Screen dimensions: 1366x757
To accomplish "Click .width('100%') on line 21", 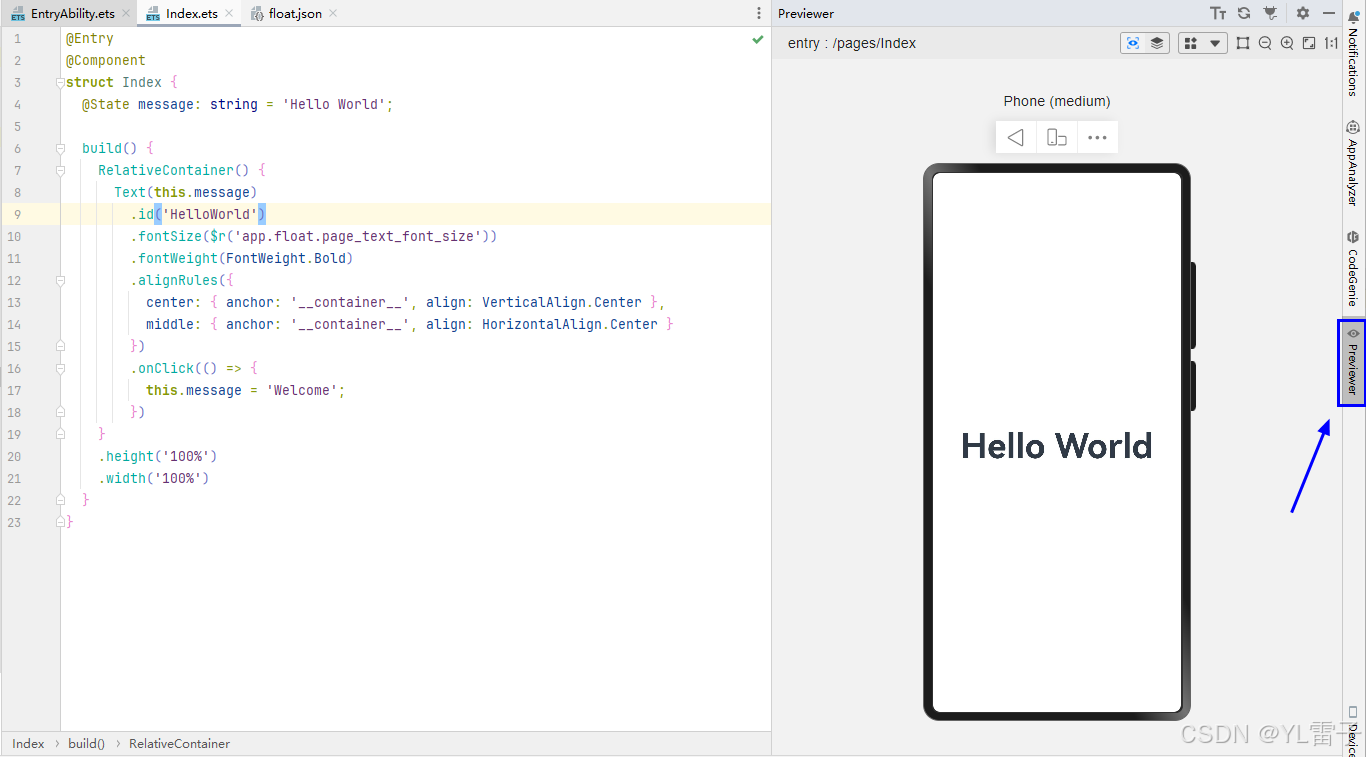I will (x=154, y=478).
